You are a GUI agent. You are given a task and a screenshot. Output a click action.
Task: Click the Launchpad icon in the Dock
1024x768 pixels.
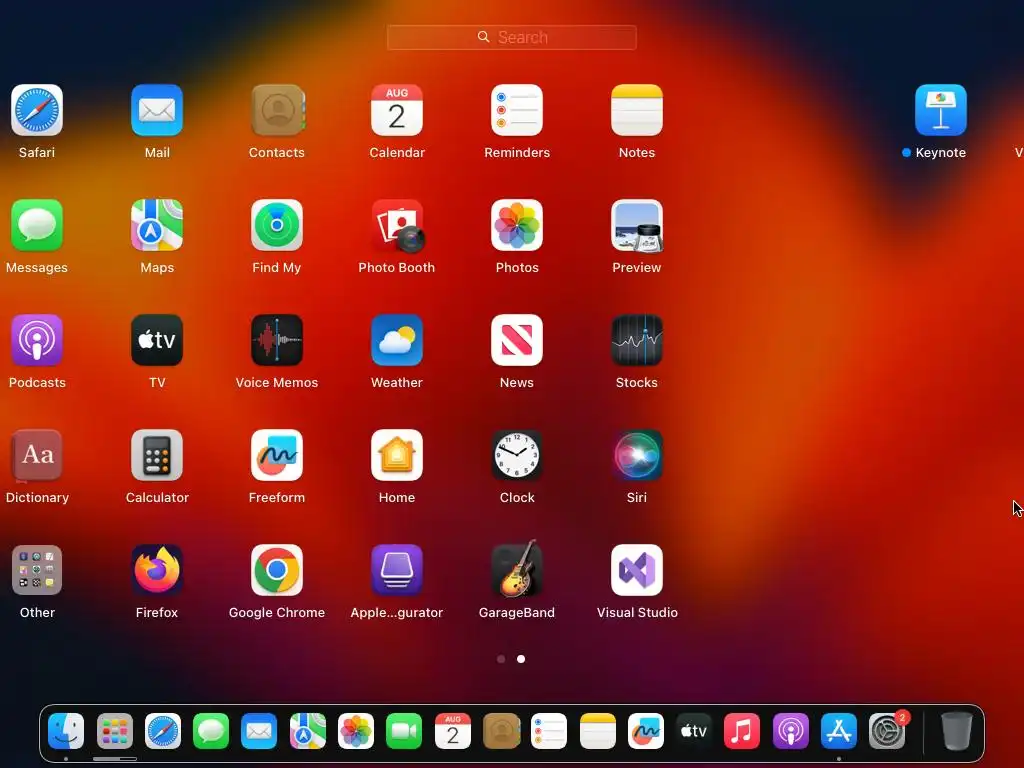[x=115, y=731]
